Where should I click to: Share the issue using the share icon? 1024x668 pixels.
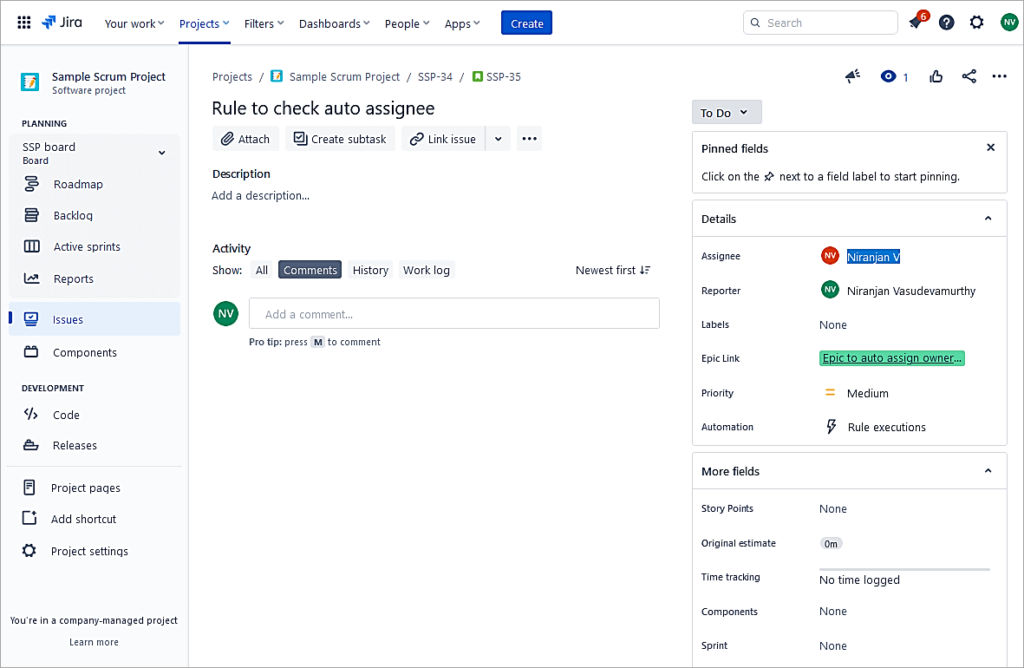(x=967, y=76)
